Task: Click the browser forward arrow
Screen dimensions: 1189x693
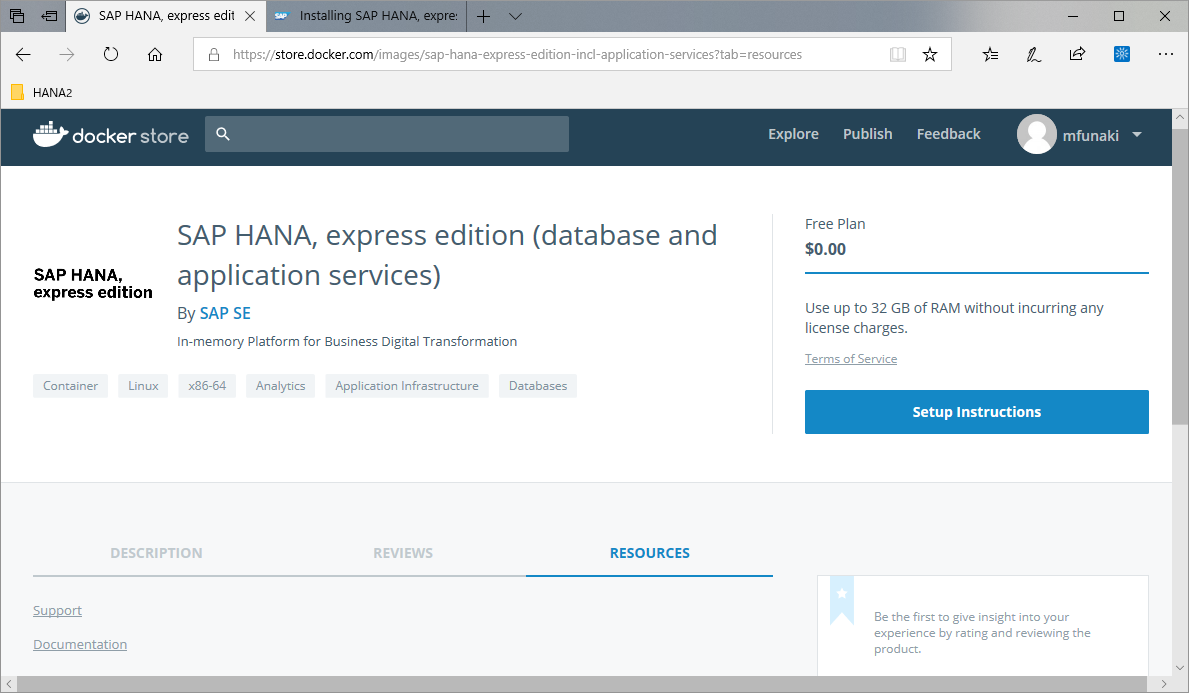Action: 67,55
